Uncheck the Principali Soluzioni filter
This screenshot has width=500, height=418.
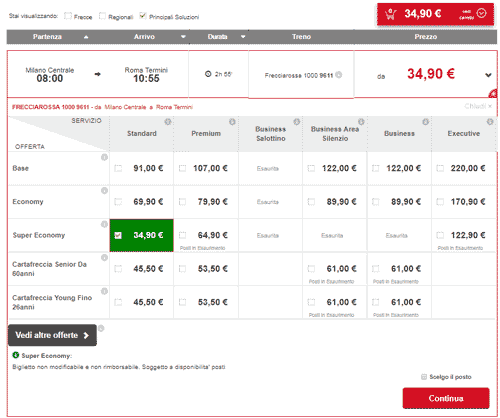(143, 16)
